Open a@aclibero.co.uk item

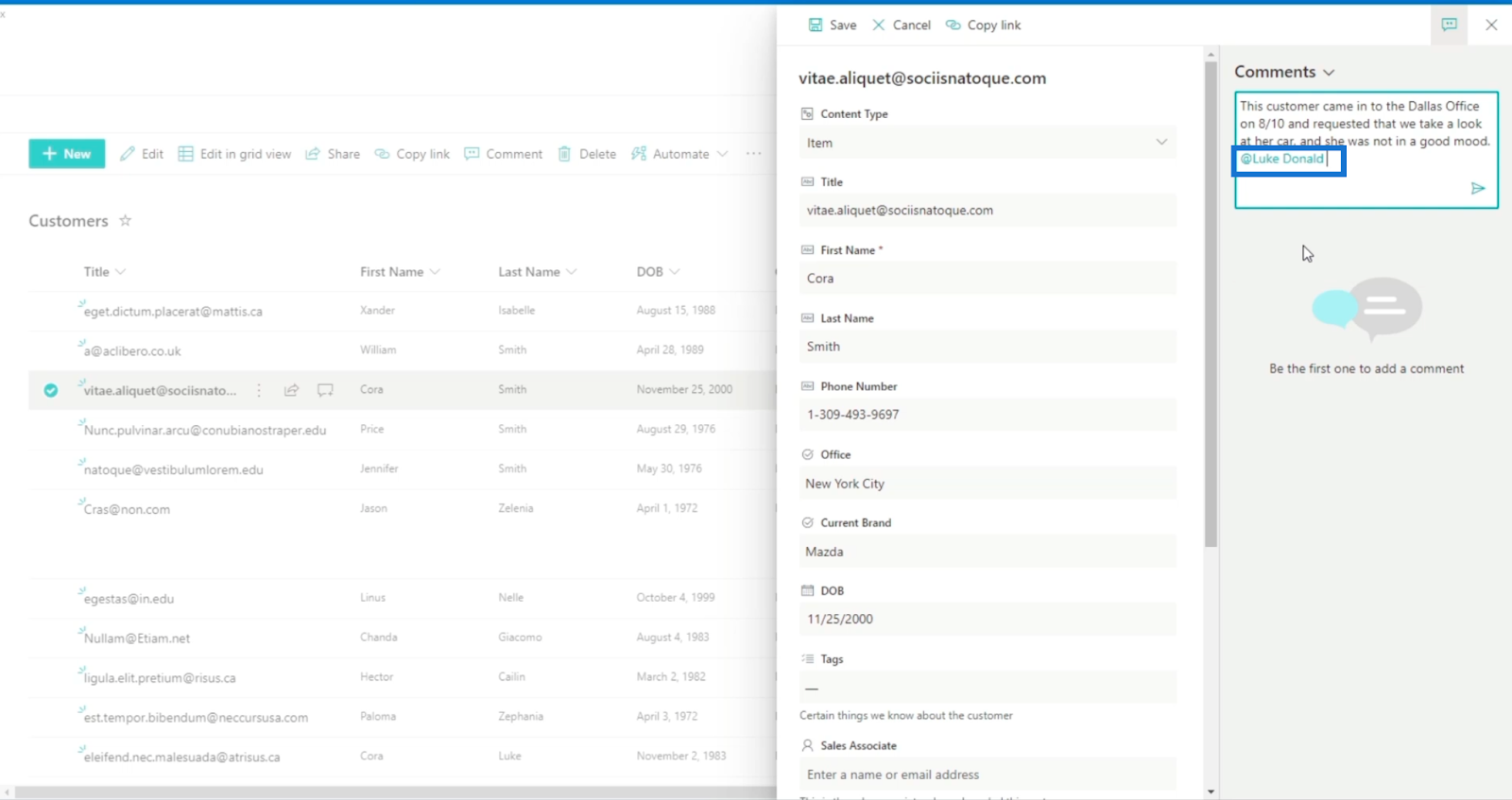coord(132,351)
